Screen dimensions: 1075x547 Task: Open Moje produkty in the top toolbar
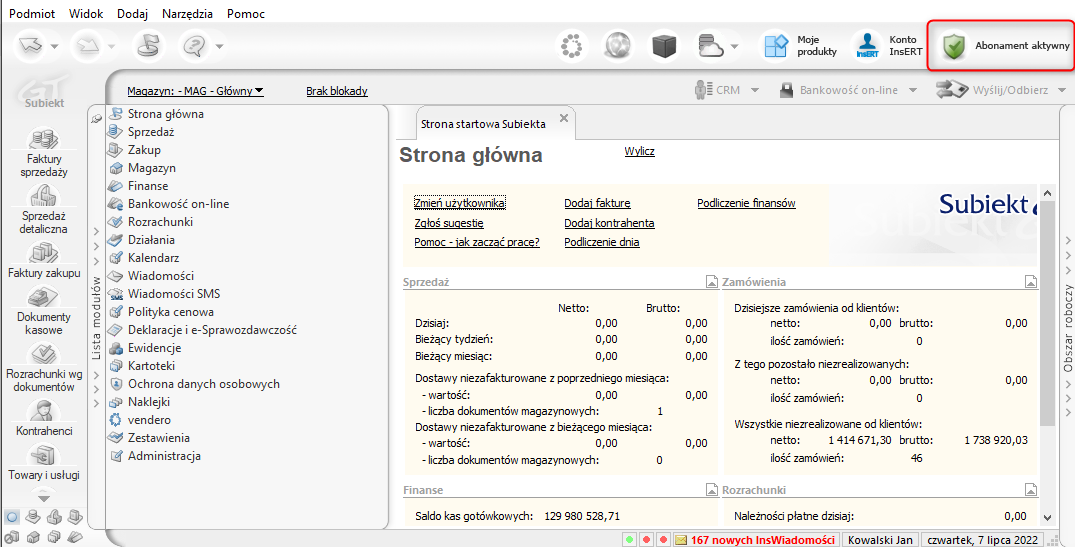click(x=777, y=46)
